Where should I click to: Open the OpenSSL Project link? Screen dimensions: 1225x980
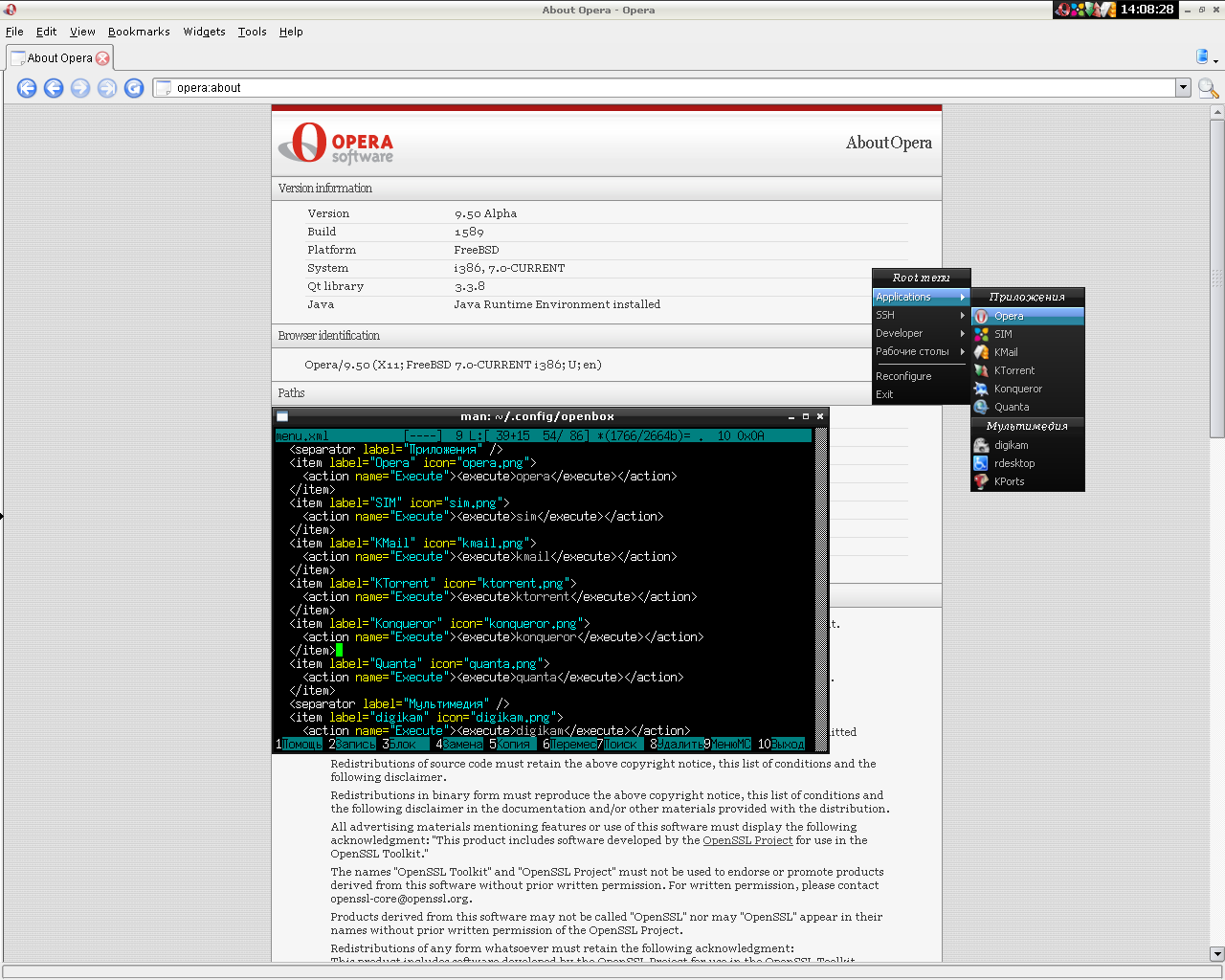(x=747, y=841)
